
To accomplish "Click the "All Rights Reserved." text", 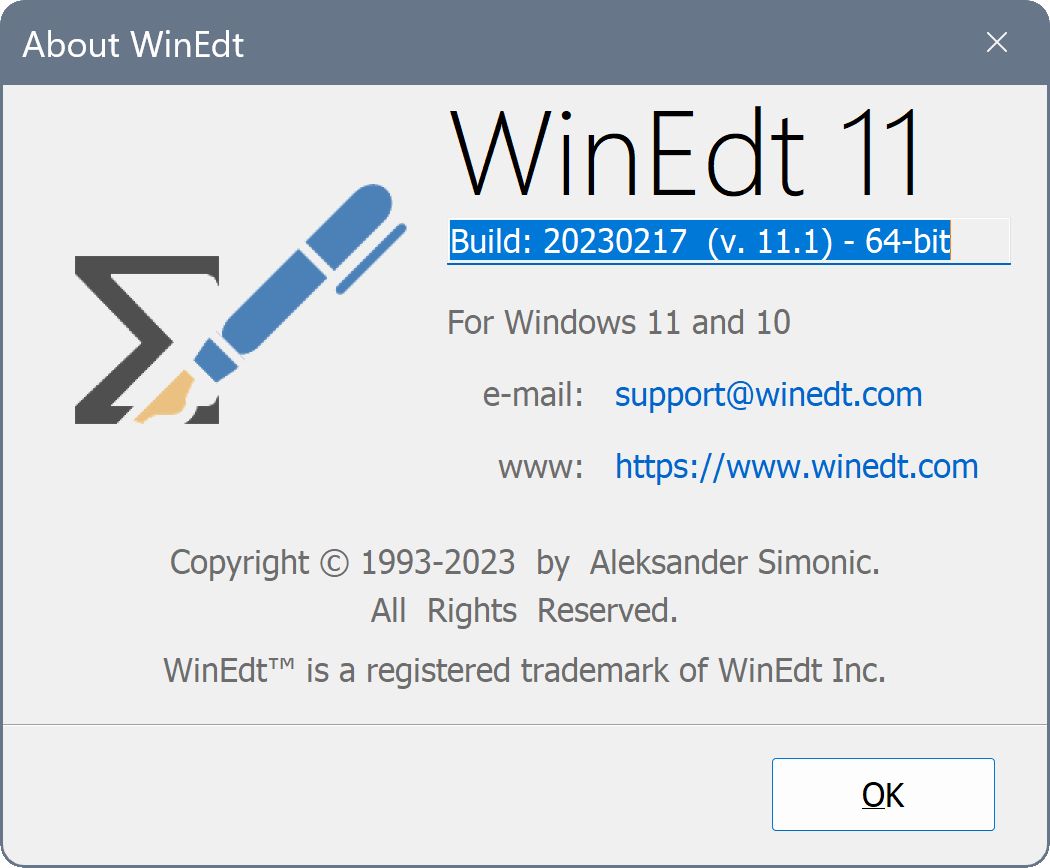I will pyautogui.click(x=524, y=611).
